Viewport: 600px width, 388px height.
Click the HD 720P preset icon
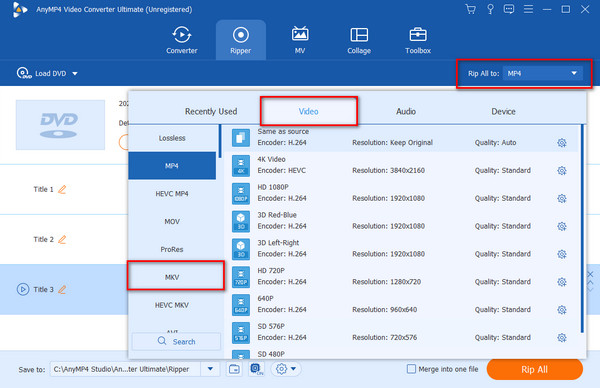[x=241, y=277]
